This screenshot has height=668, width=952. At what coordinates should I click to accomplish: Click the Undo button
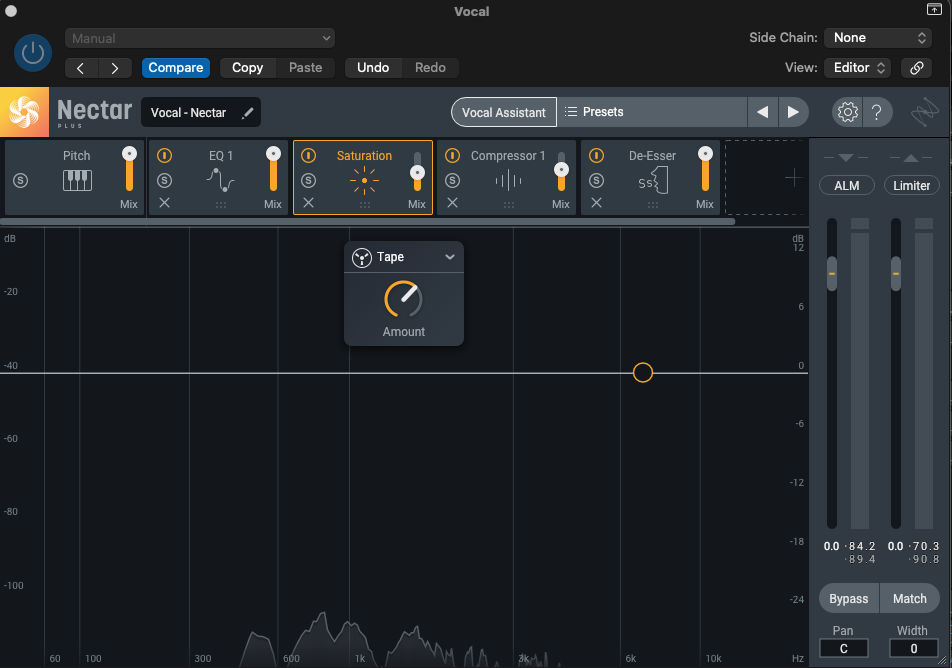[x=373, y=67]
